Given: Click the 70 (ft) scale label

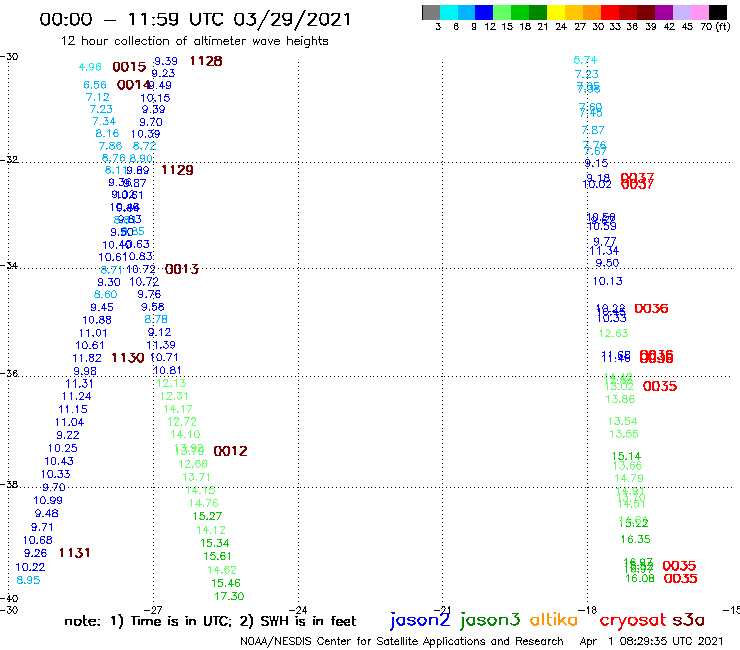Looking at the screenshot, I should coord(715,27).
